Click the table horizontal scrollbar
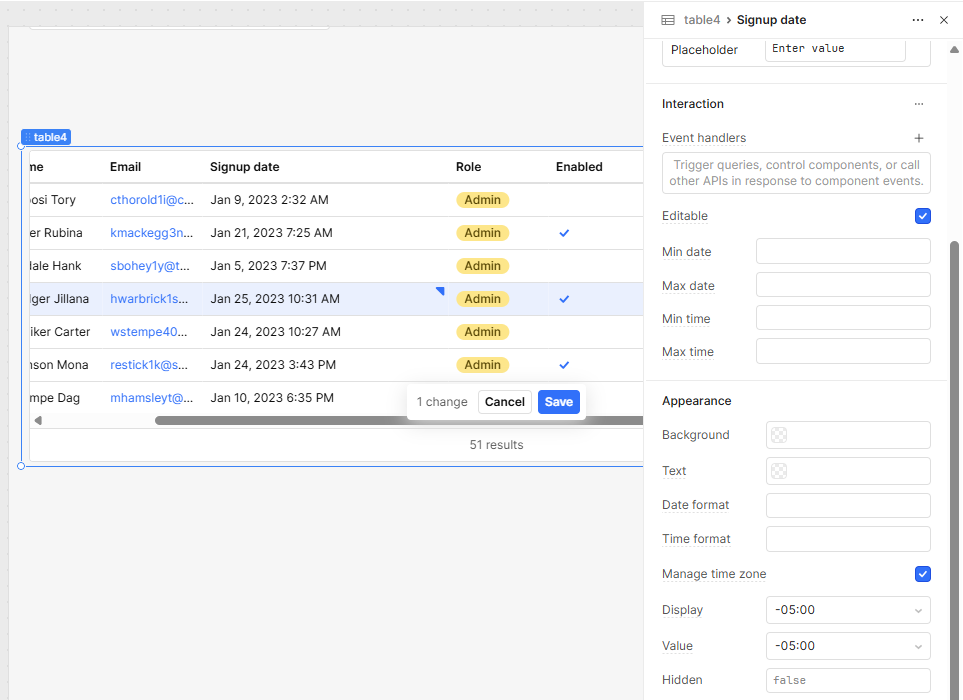The width and height of the screenshot is (963, 700). click(x=399, y=421)
